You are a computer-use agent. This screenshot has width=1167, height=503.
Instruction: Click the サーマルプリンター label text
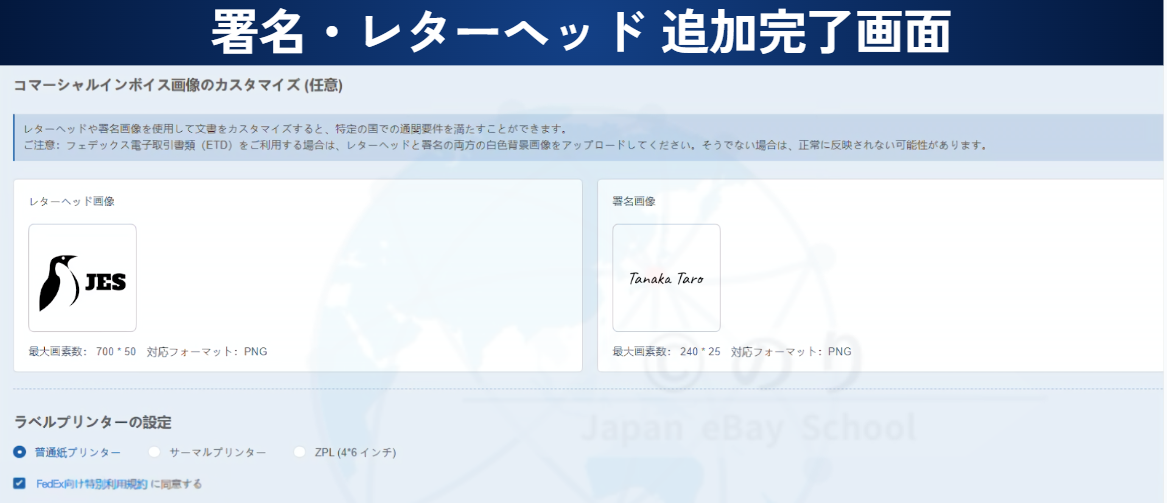217,452
